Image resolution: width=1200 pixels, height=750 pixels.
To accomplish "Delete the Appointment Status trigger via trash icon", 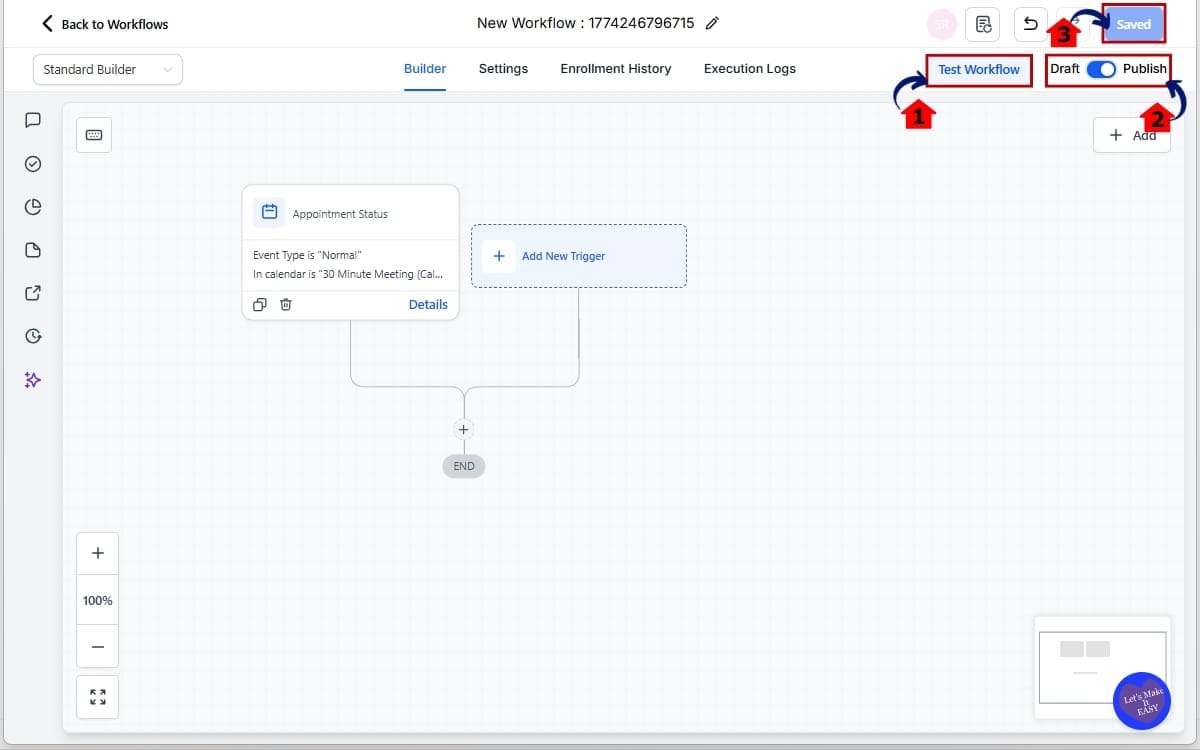I will 286,304.
